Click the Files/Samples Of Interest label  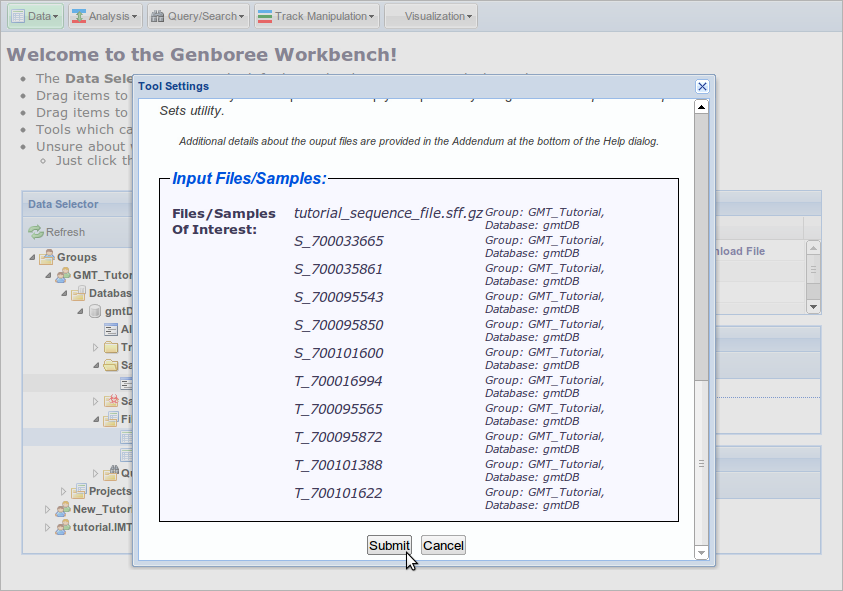point(224,222)
